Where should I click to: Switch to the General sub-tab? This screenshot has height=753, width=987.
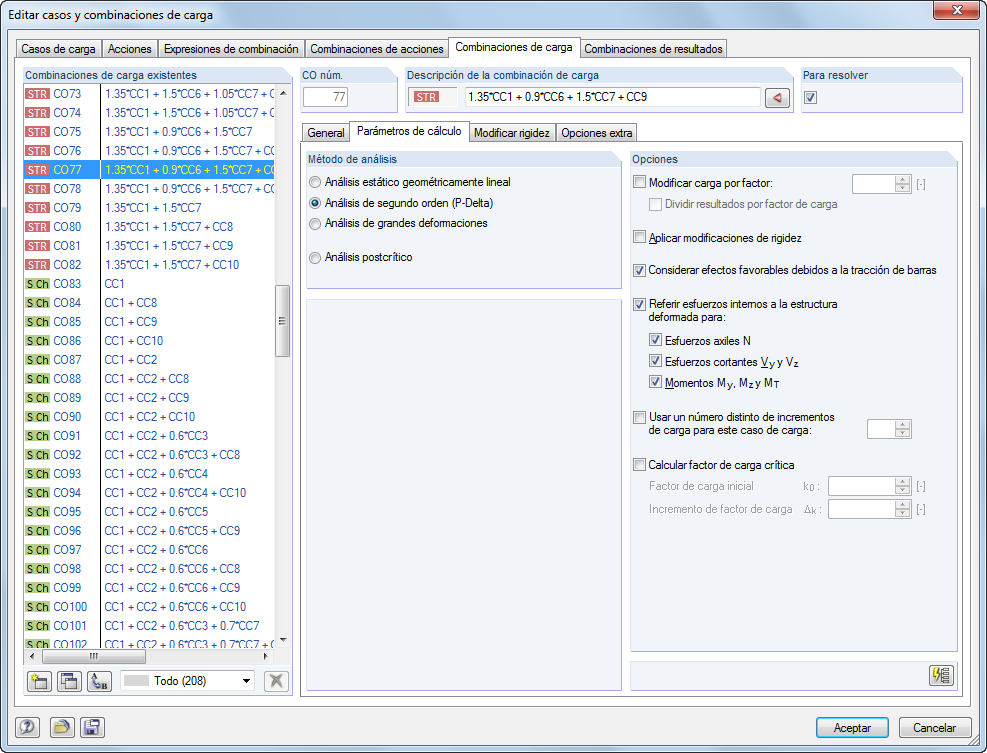point(325,133)
